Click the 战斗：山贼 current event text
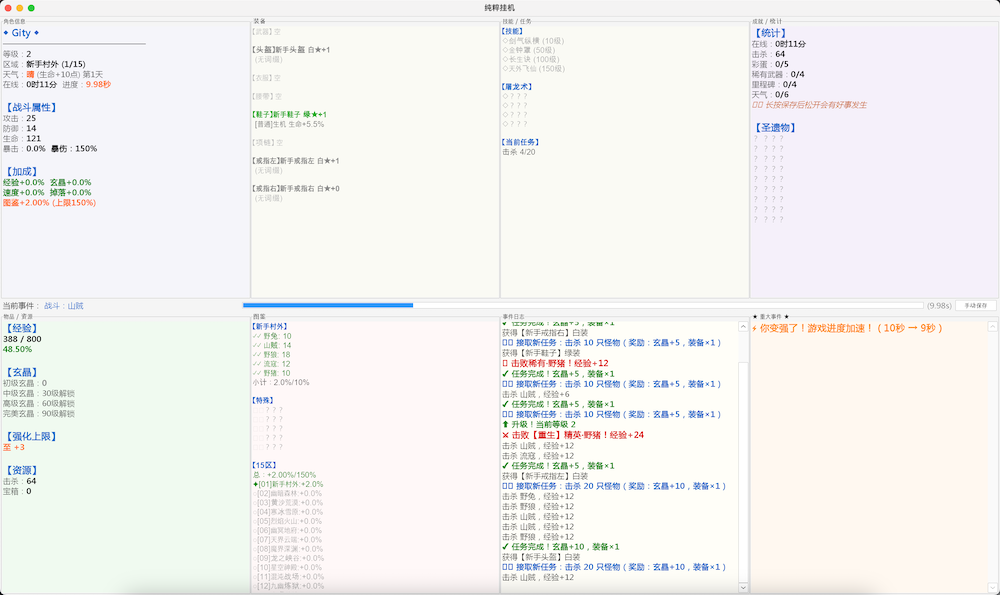The width and height of the screenshot is (1000, 595). [x=64, y=306]
